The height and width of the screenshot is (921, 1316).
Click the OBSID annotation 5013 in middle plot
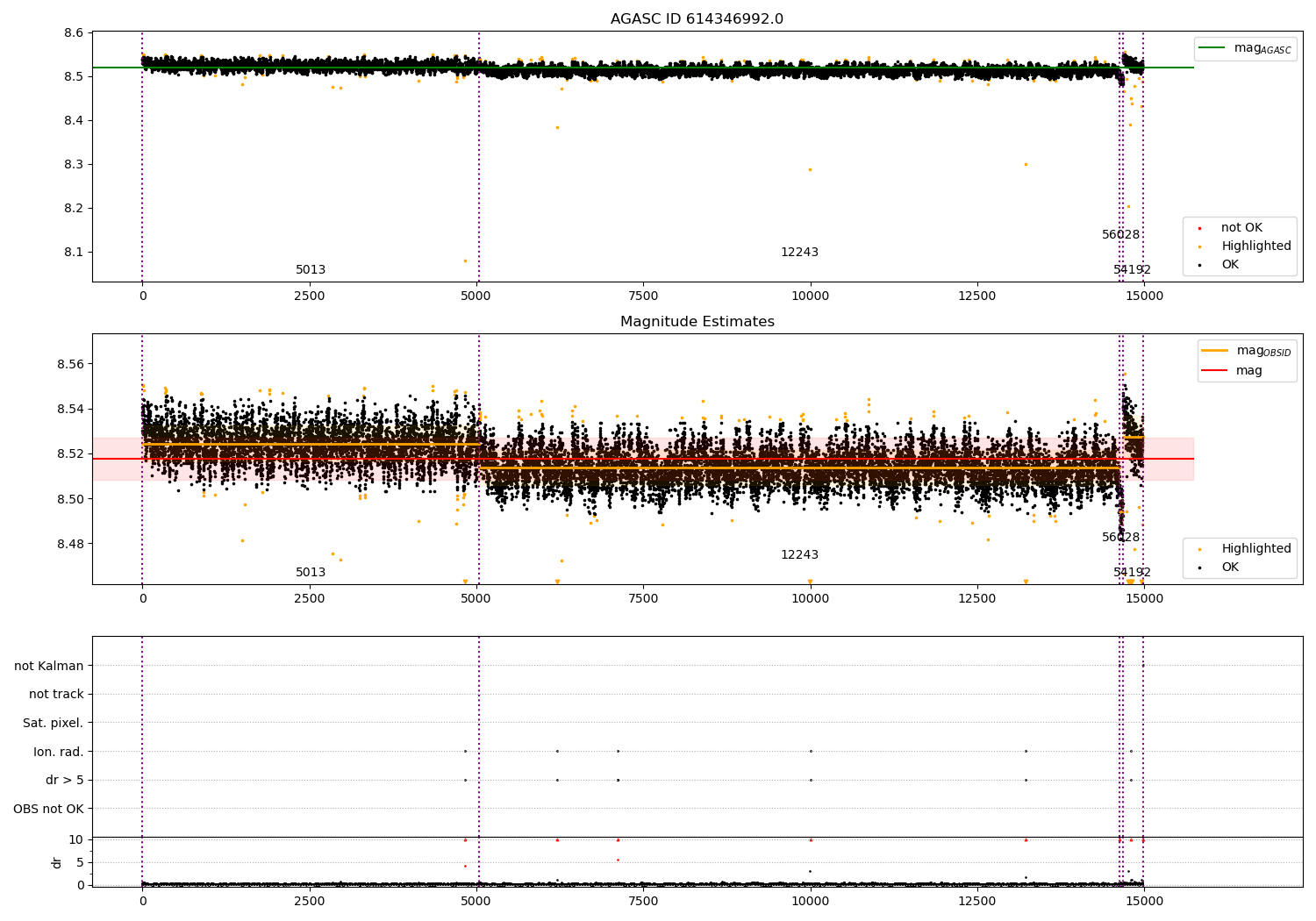(x=311, y=573)
